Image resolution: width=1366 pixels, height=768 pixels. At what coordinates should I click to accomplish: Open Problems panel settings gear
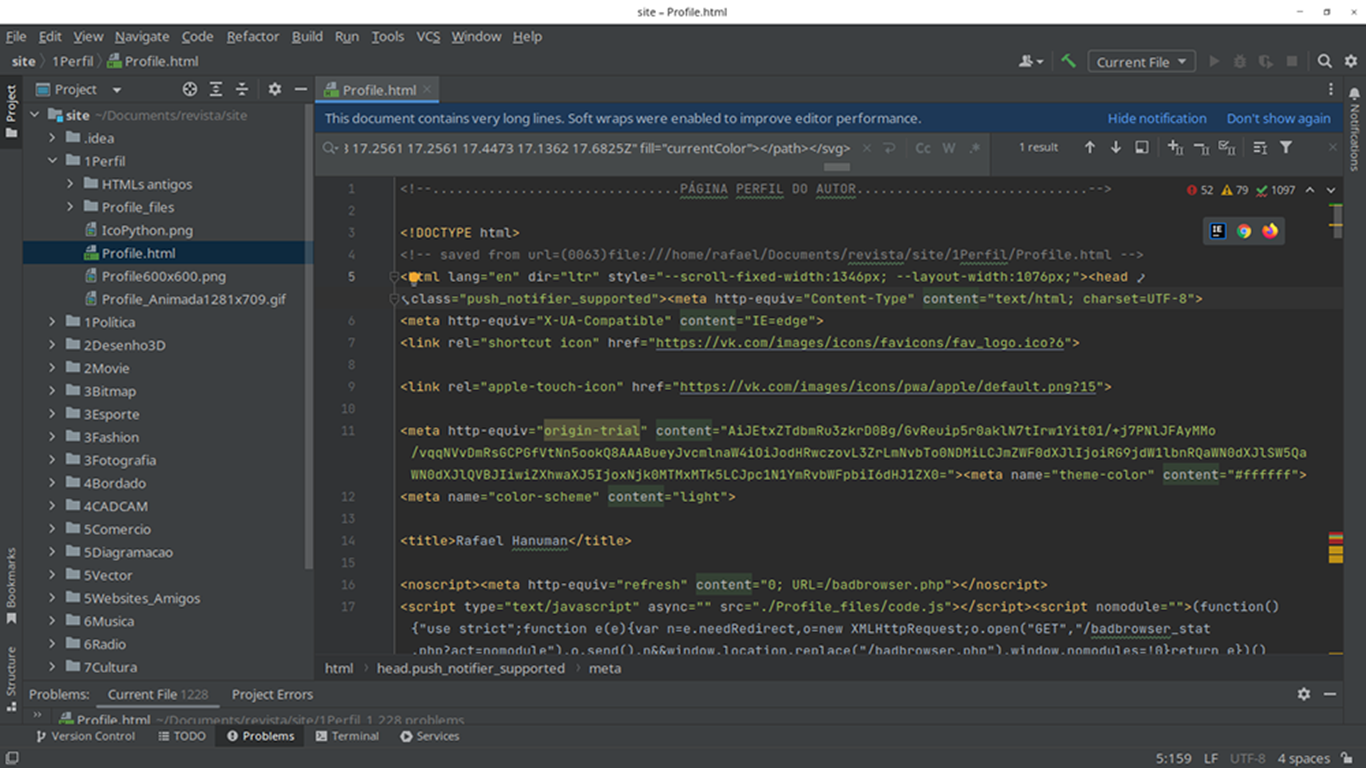tap(1304, 694)
